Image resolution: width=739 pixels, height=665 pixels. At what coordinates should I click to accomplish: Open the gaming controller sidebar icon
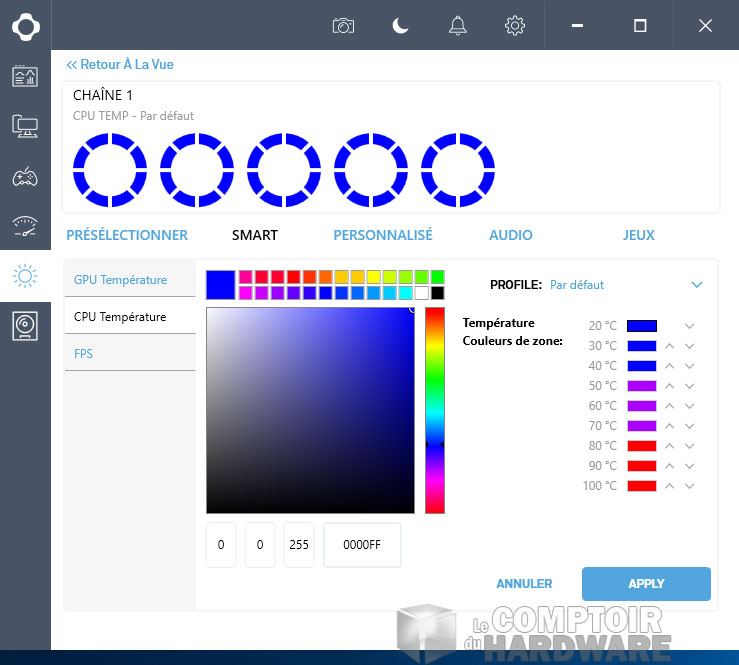(25, 177)
